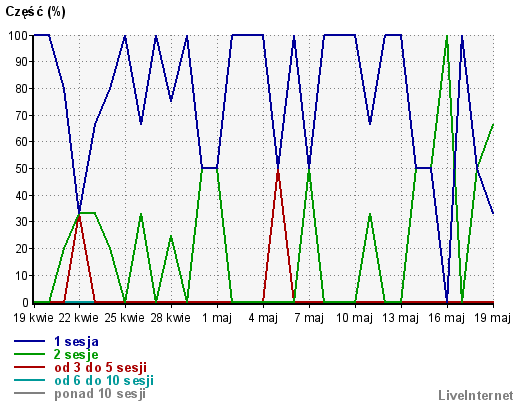Select the '2 sesje' legend label

[x=76, y=354]
